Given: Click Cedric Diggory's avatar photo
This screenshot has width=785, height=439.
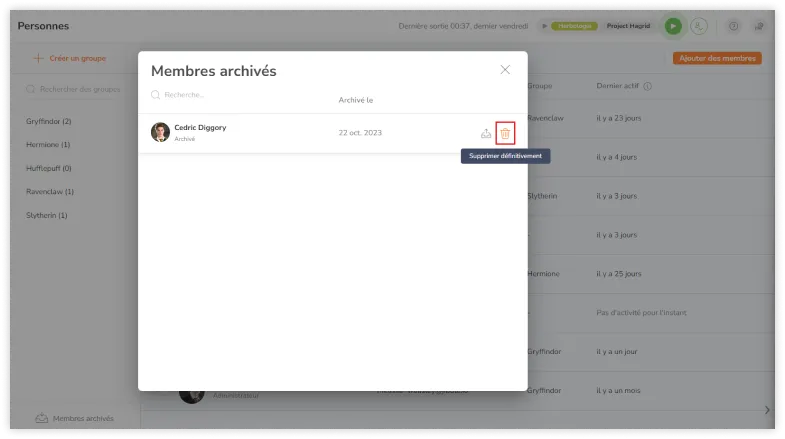Looking at the screenshot, I should coord(160,132).
